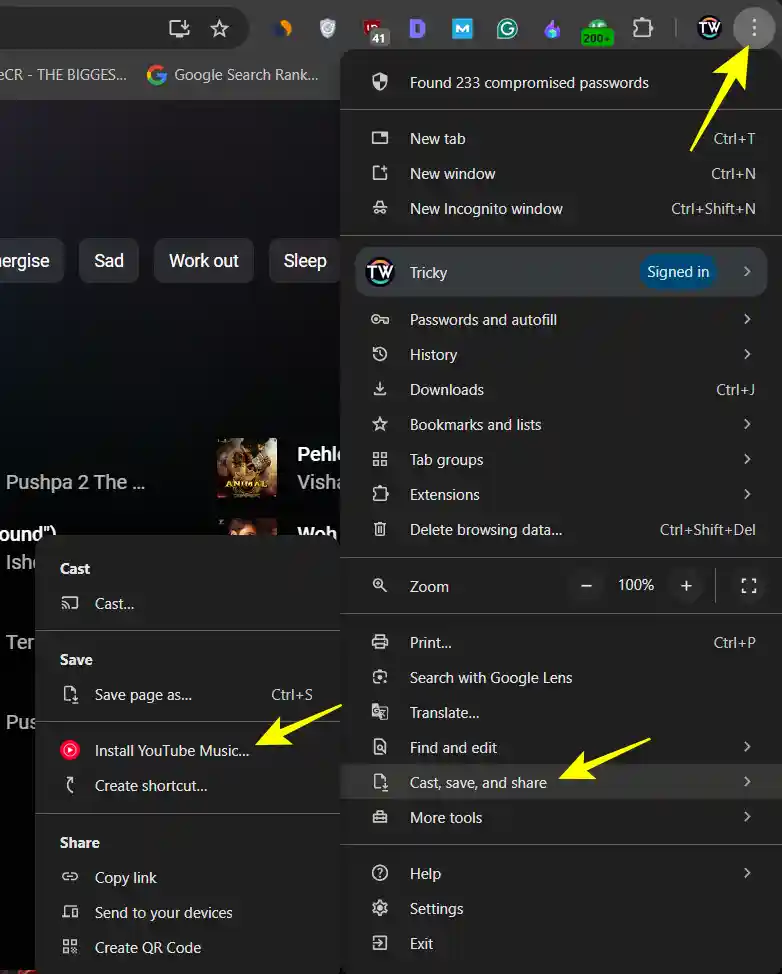Click the Sad mood chip

tap(109, 260)
